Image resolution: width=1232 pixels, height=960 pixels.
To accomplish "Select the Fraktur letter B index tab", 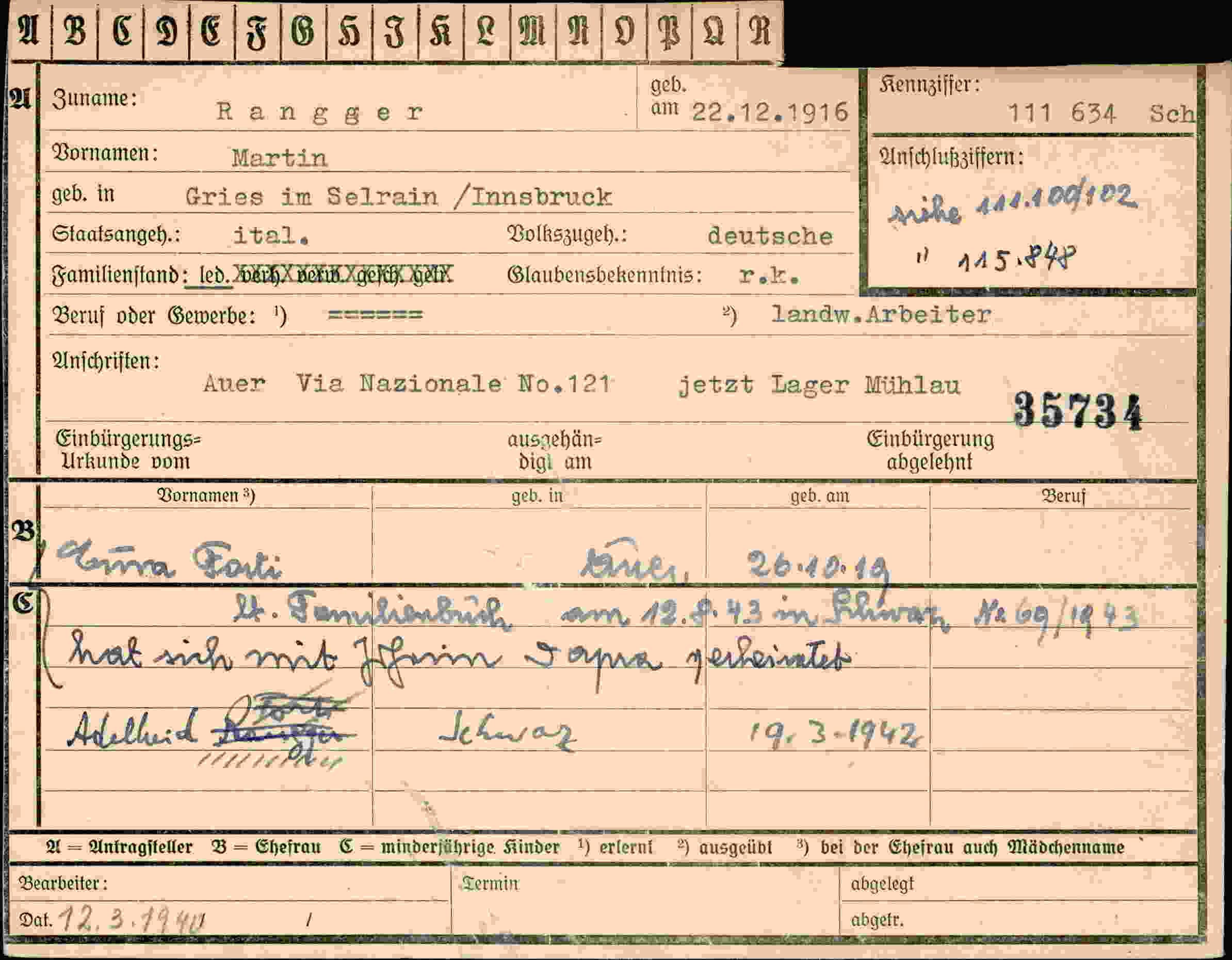I will [x=74, y=31].
